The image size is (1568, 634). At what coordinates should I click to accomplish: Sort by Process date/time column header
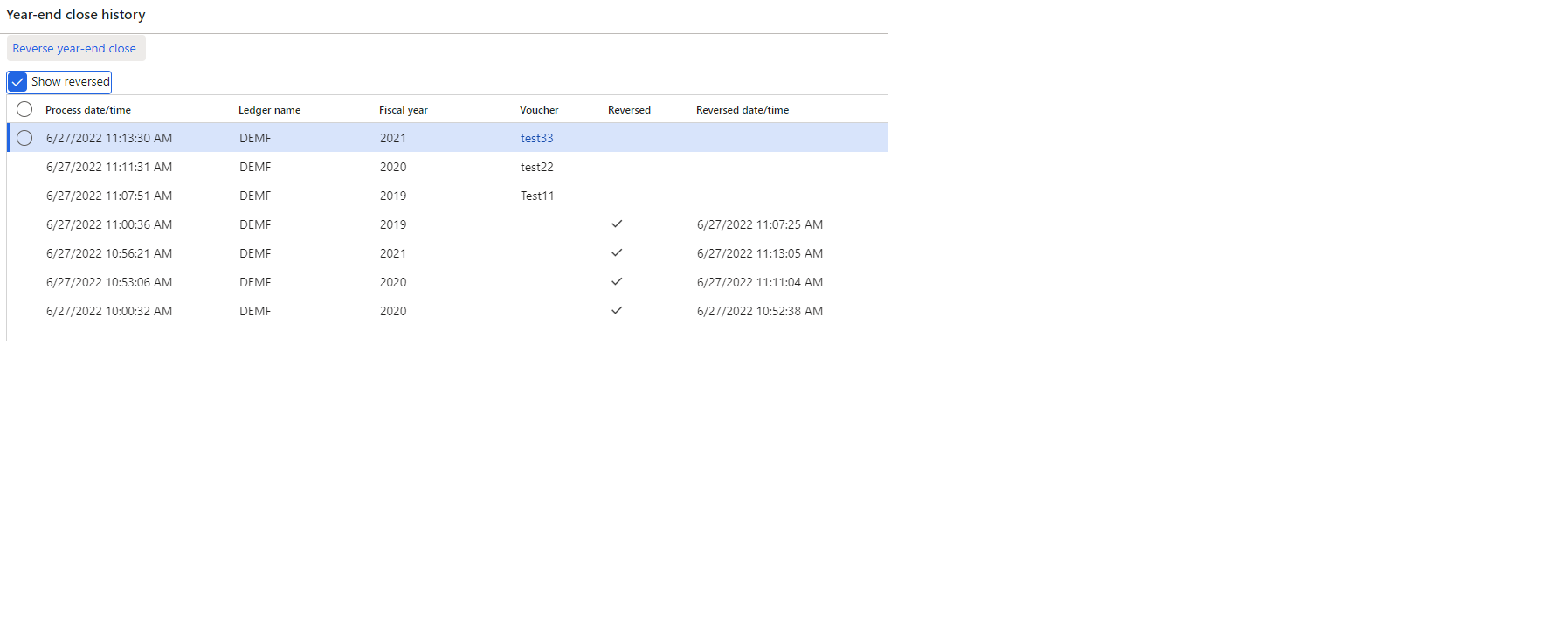pos(88,110)
